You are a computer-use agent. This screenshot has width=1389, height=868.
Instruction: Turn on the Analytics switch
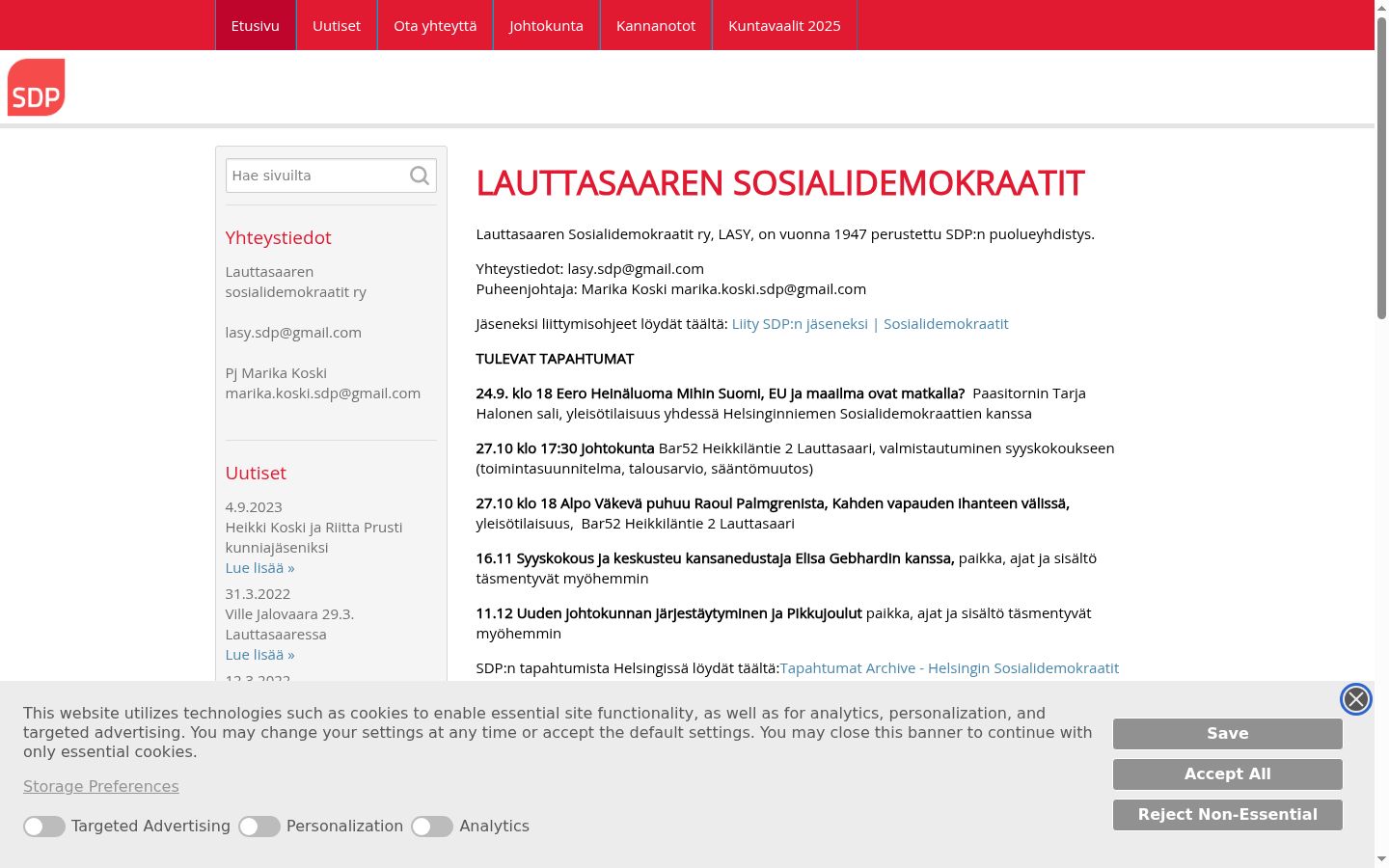[432, 827]
